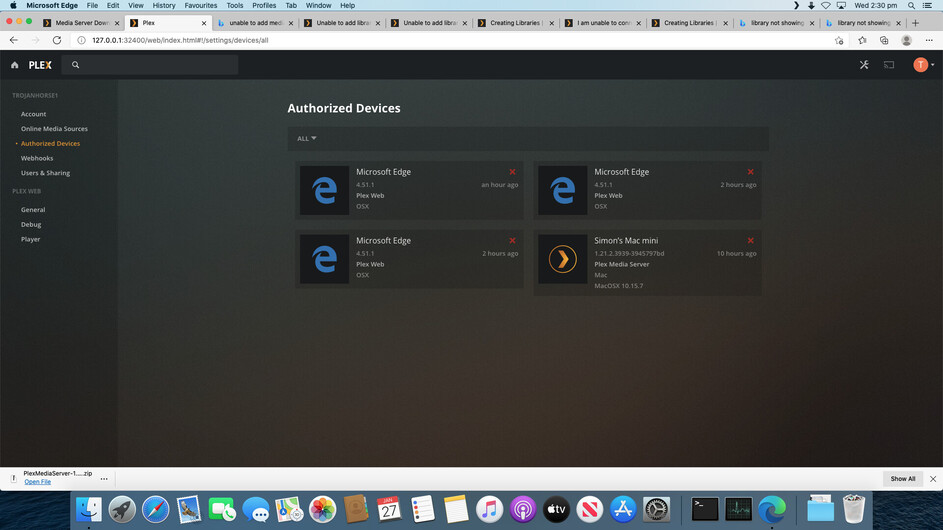Close the downloads bar

click(933, 479)
